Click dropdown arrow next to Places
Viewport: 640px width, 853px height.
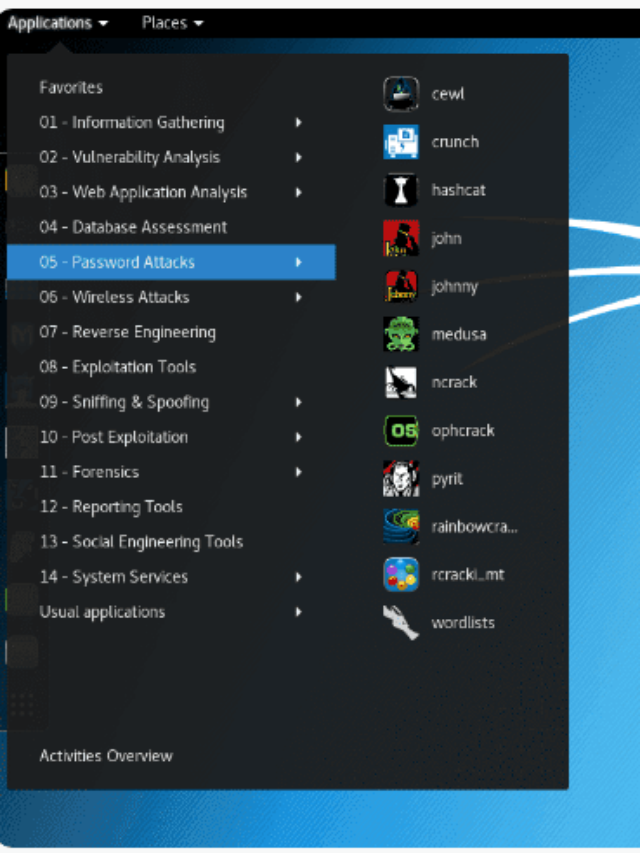199,23
